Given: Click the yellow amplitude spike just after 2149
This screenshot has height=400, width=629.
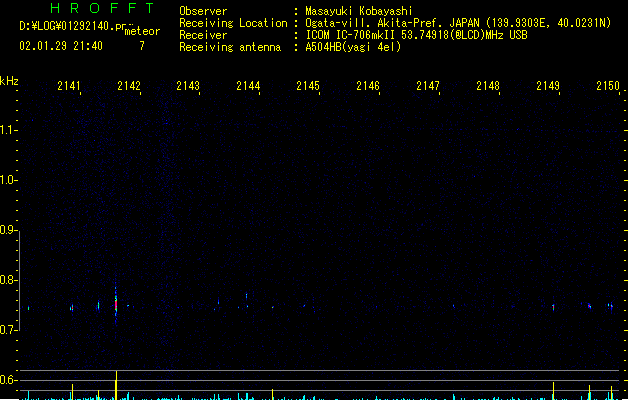Looking at the screenshot, I should [x=554, y=391].
